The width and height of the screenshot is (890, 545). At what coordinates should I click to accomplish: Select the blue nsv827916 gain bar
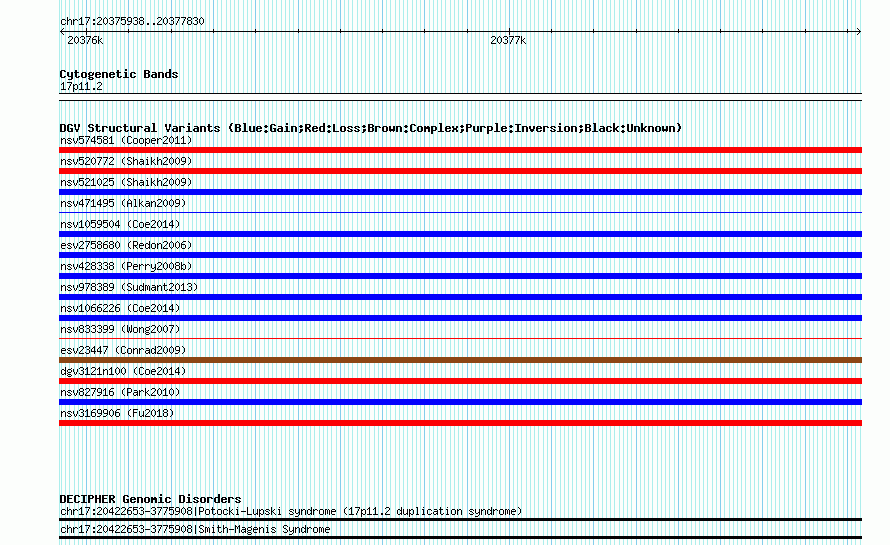[460, 402]
